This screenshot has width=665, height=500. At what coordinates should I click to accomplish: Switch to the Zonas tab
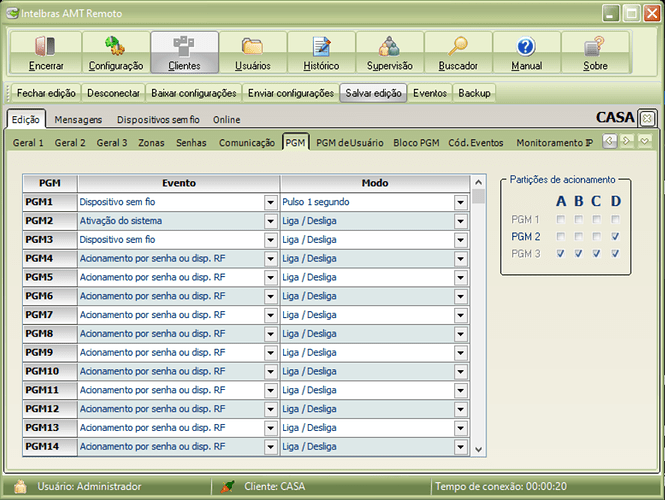coord(151,143)
